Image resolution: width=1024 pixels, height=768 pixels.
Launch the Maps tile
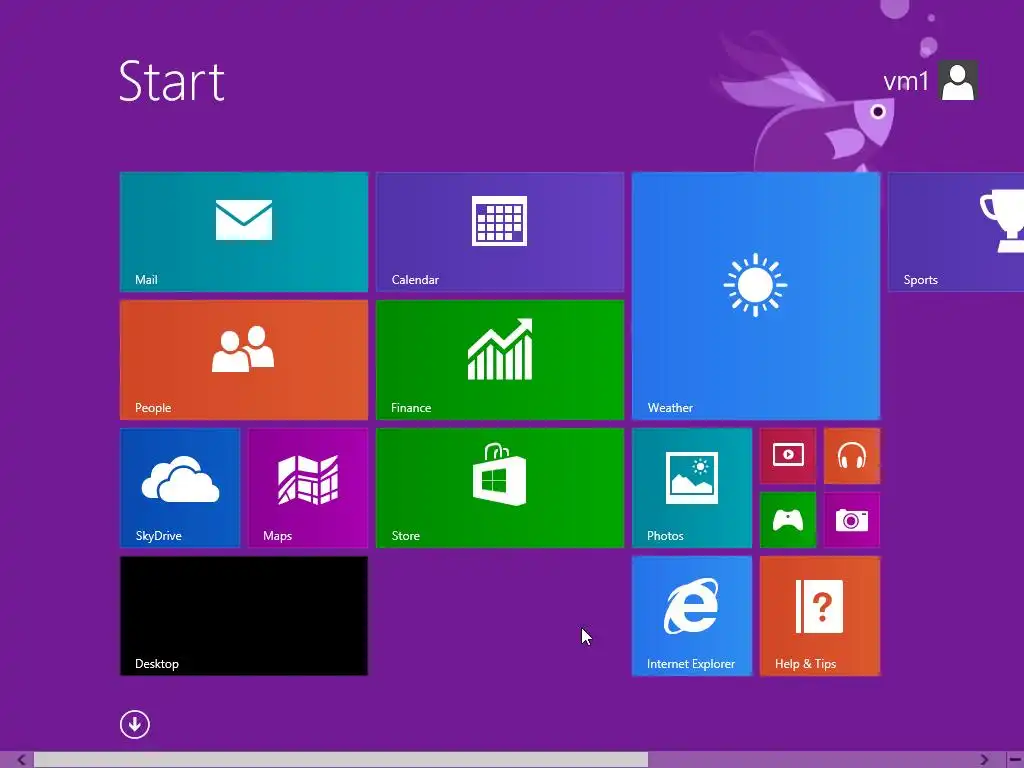point(308,488)
